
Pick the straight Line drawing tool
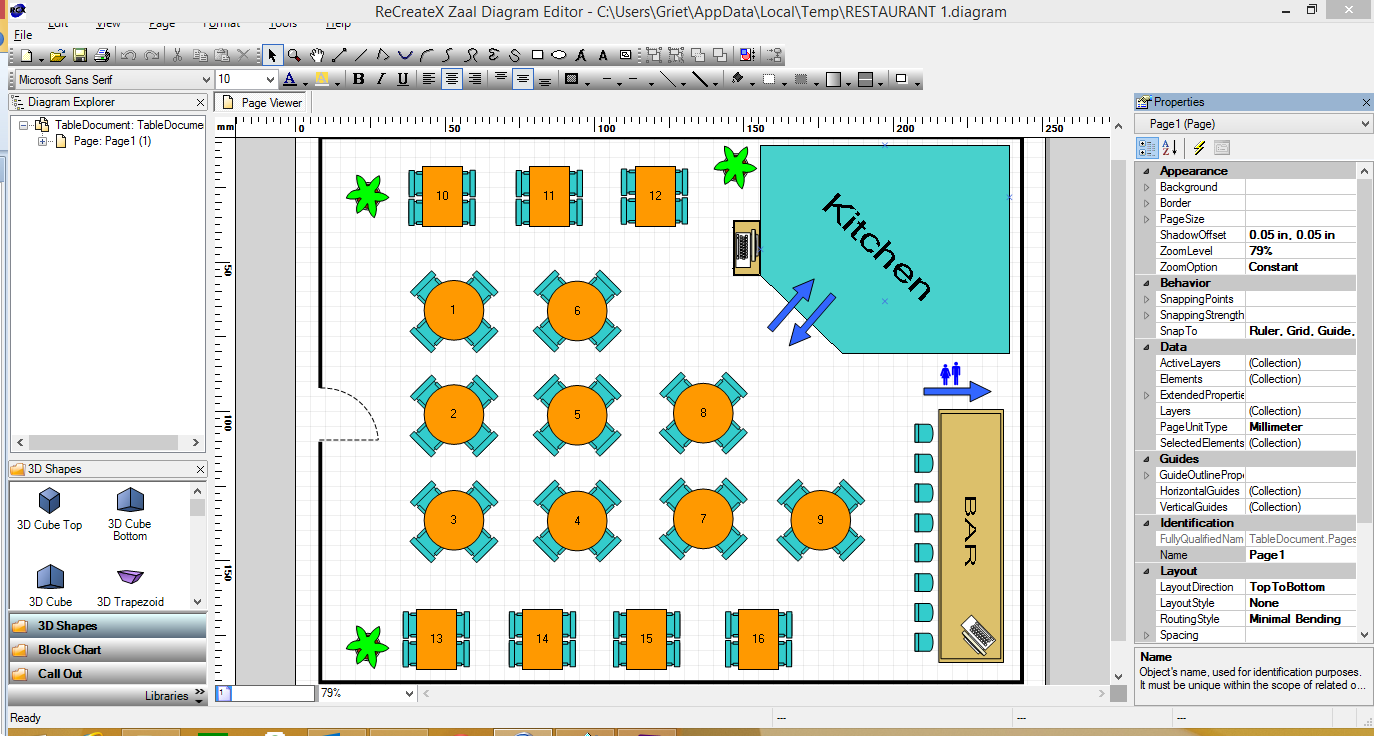[x=361, y=55]
